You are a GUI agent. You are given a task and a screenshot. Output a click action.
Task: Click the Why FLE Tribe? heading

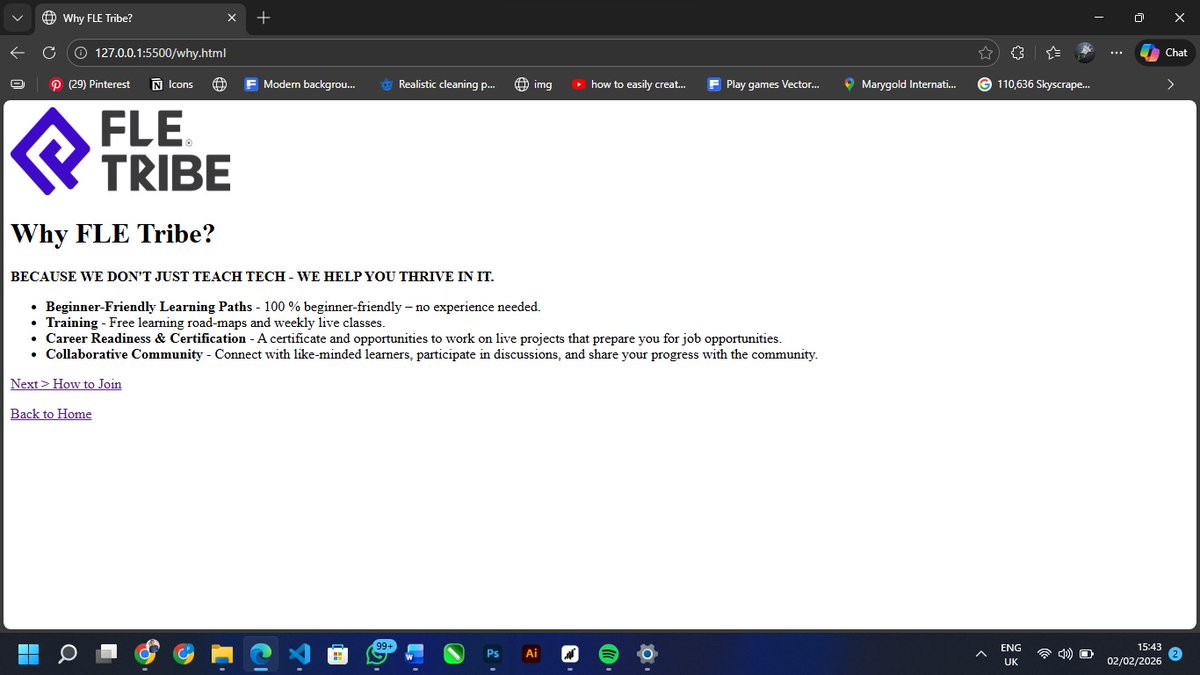(113, 234)
